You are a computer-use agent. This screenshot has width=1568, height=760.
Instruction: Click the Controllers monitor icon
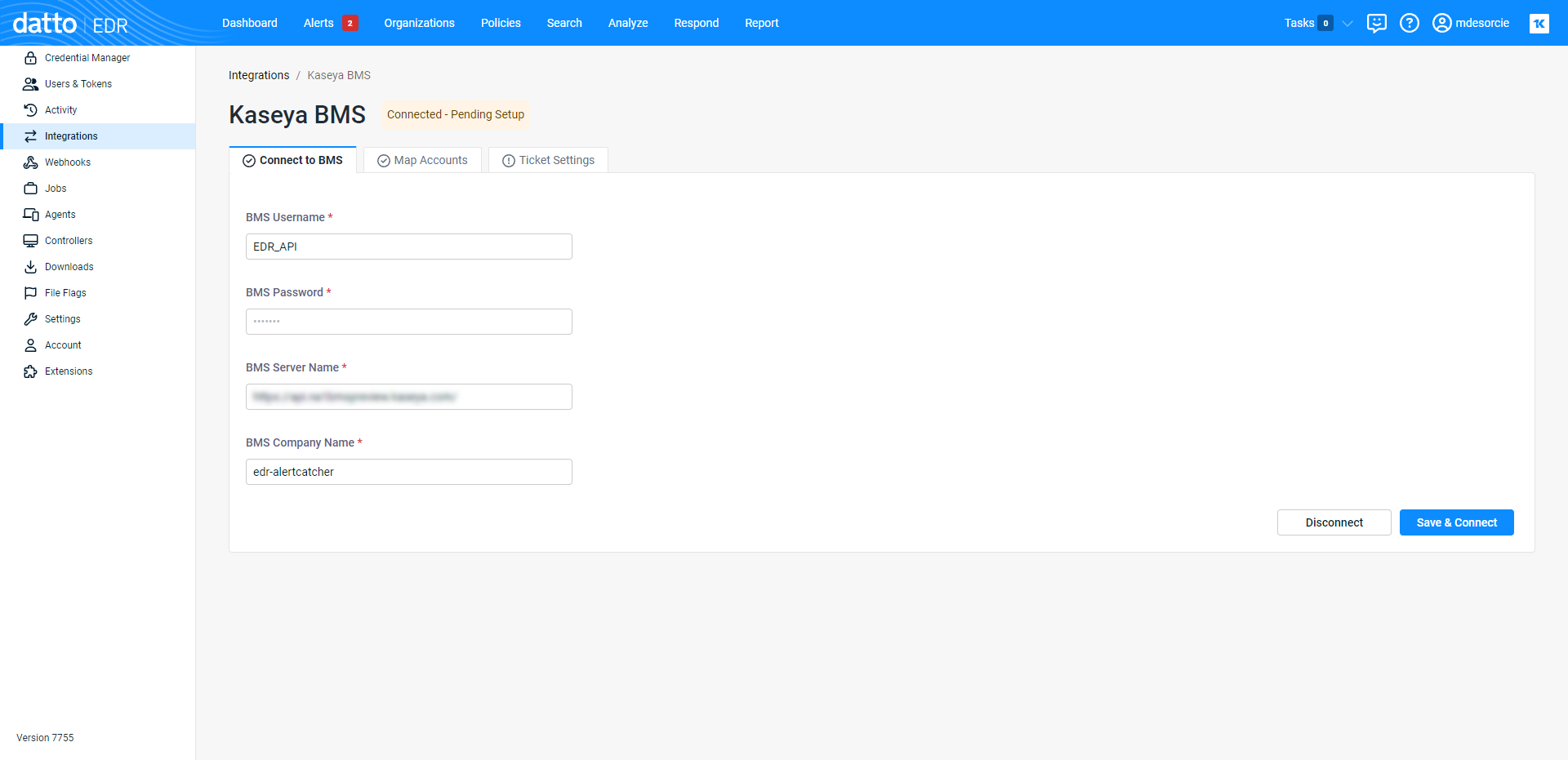[30, 241]
